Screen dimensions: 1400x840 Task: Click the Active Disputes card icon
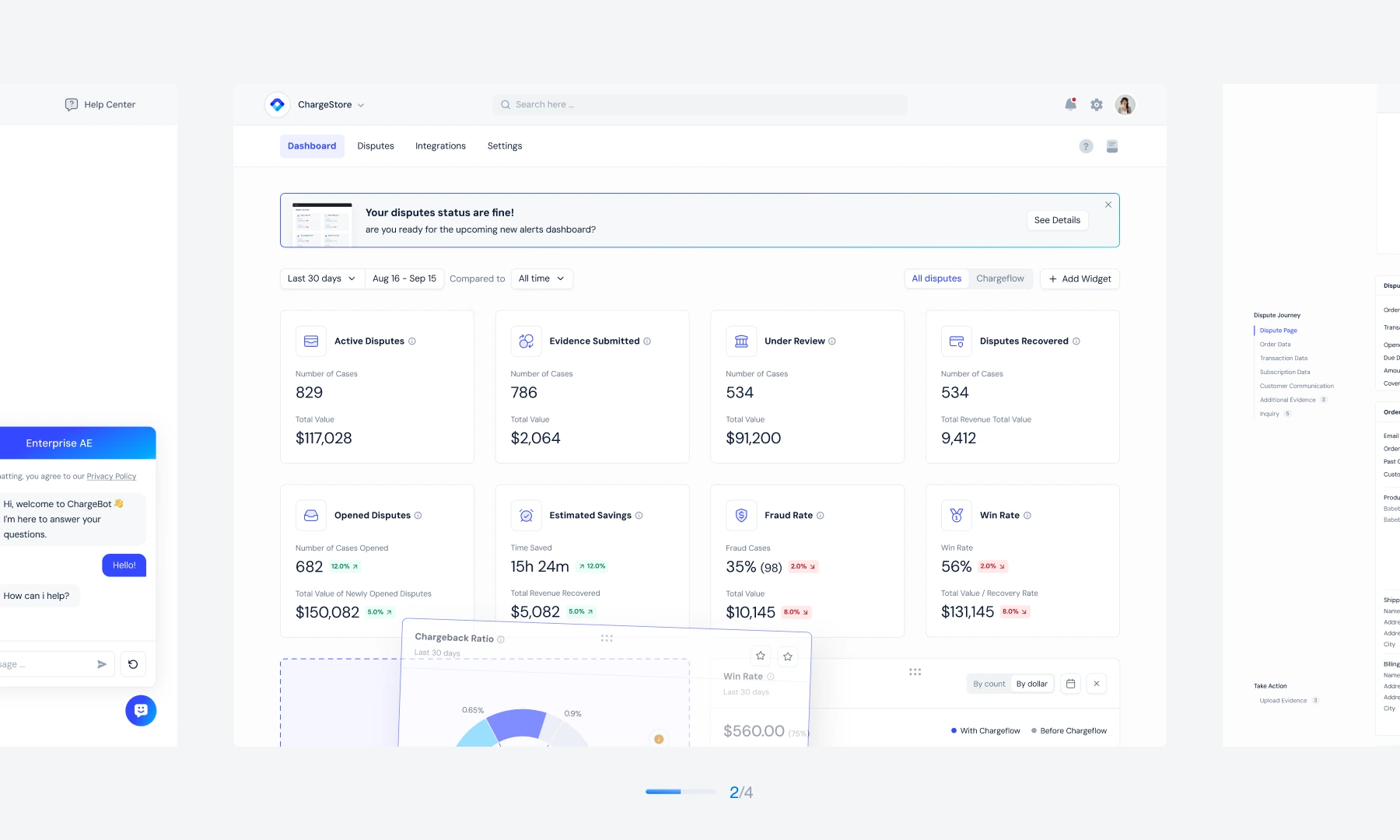311,341
